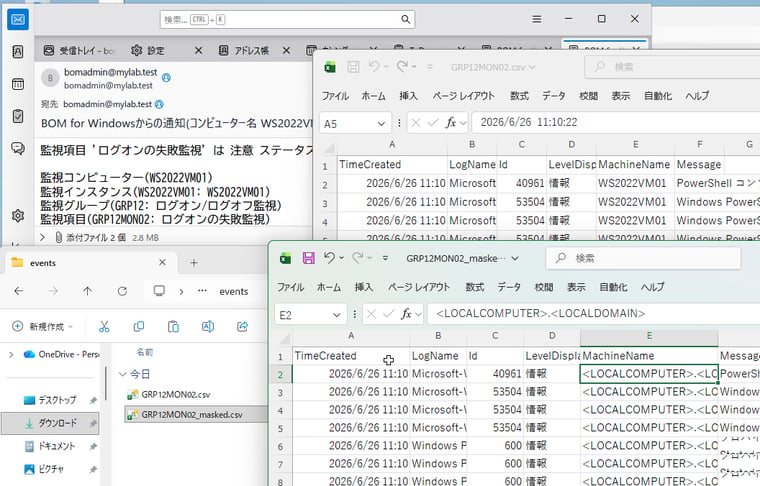This screenshot has width=760, height=486.
Task: Click Save icon in GRP12MON02_masked Excel window
Action: (308, 258)
